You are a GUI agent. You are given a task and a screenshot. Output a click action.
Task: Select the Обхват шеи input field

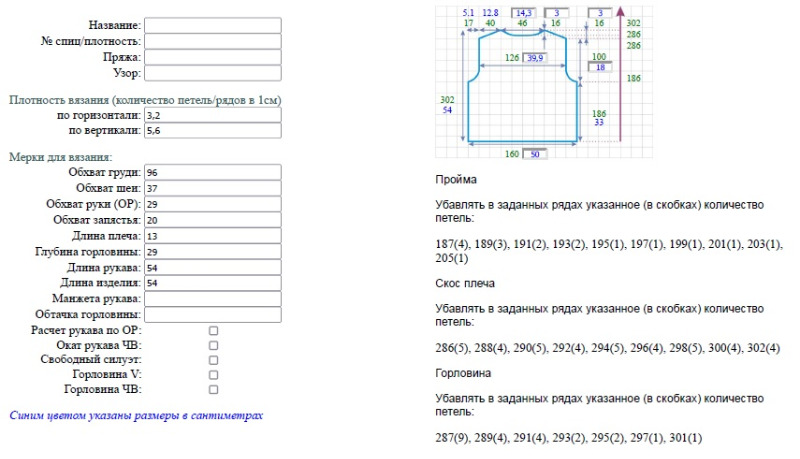pos(213,188)
